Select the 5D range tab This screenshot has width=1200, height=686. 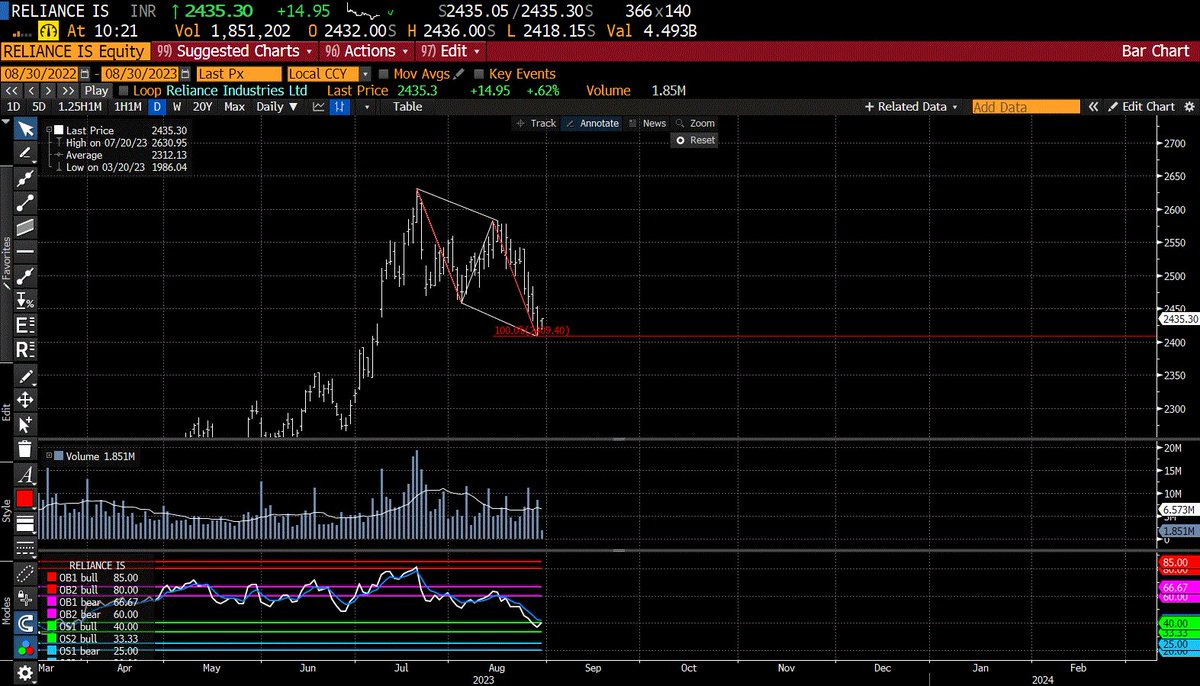[38, 106]
